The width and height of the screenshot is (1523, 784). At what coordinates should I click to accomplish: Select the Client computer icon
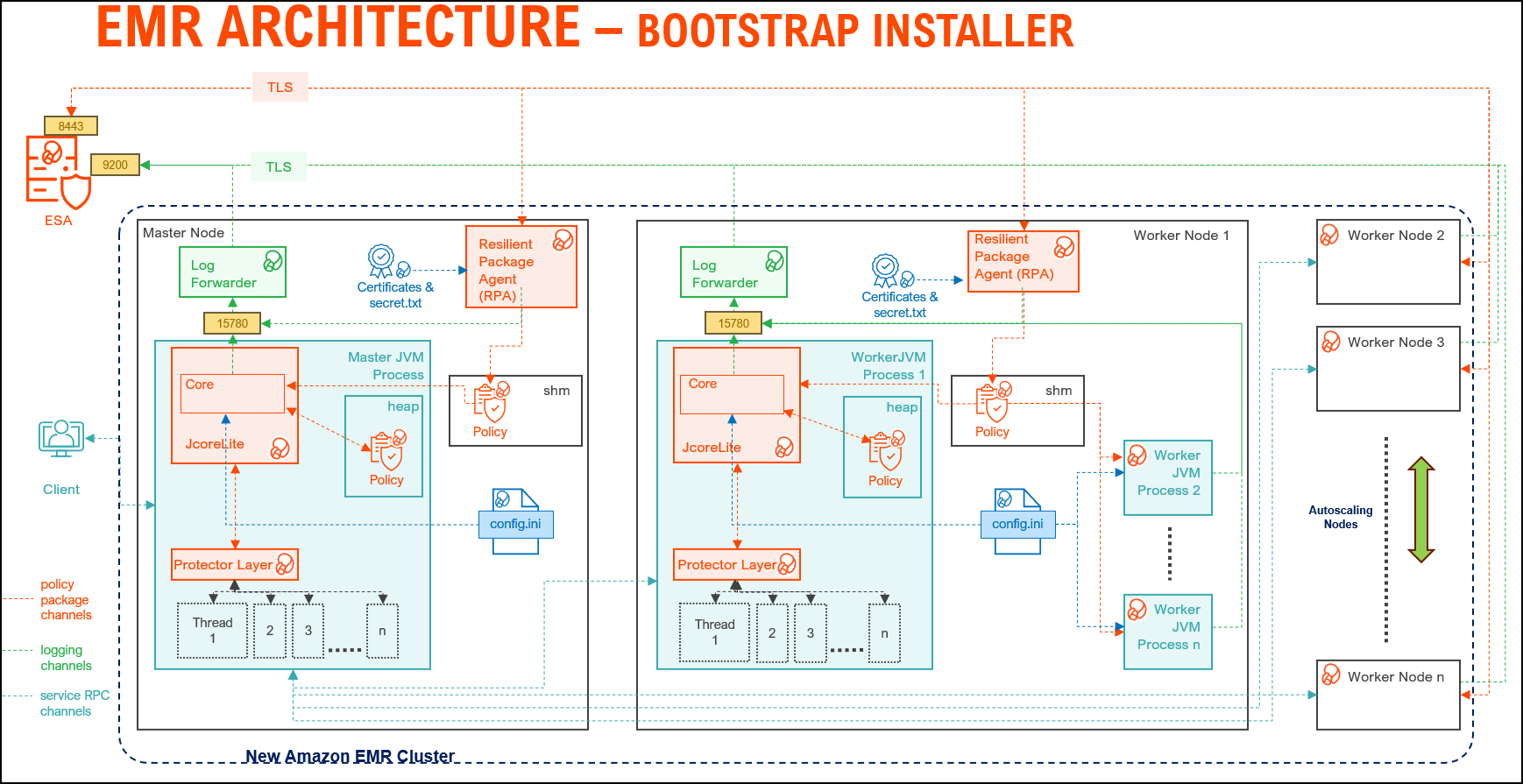tap(60, 438)
